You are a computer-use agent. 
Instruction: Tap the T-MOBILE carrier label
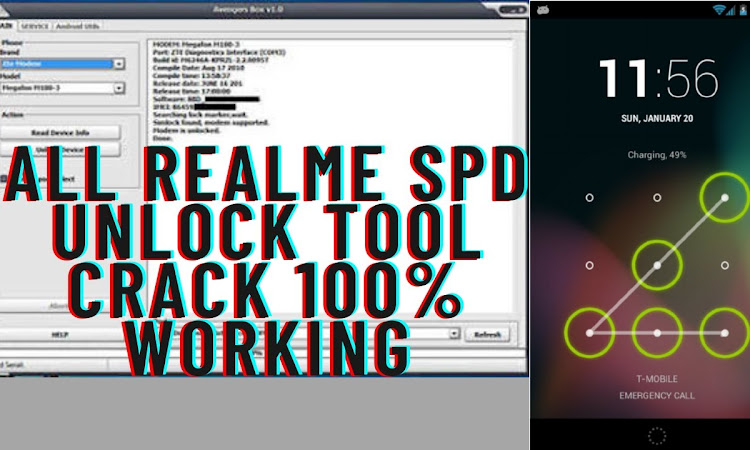[x=657, y=379]
